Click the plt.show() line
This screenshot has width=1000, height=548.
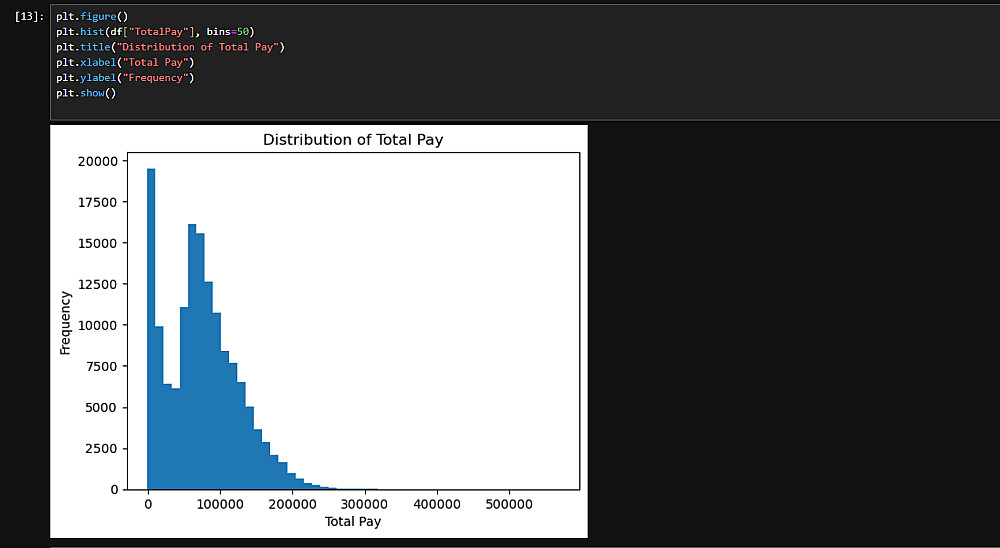86,93
